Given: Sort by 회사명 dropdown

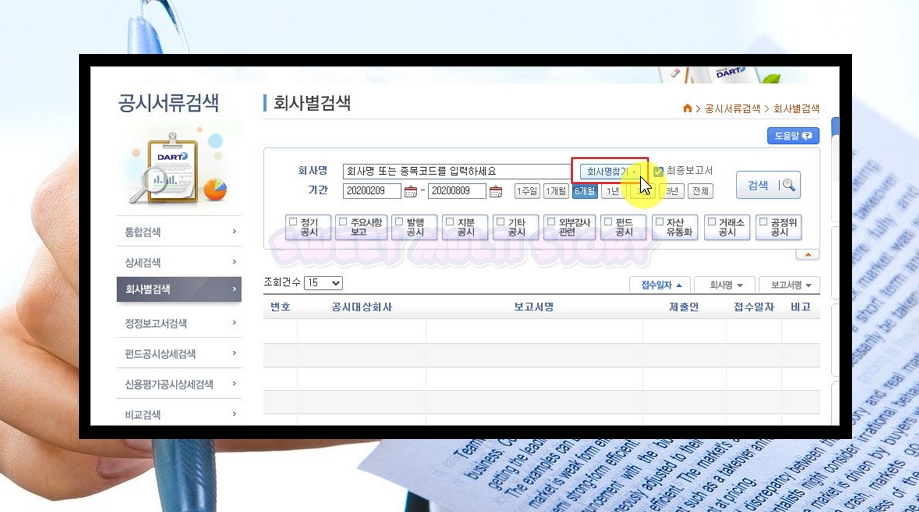Looking at the screenshot, I should [725, 285].
